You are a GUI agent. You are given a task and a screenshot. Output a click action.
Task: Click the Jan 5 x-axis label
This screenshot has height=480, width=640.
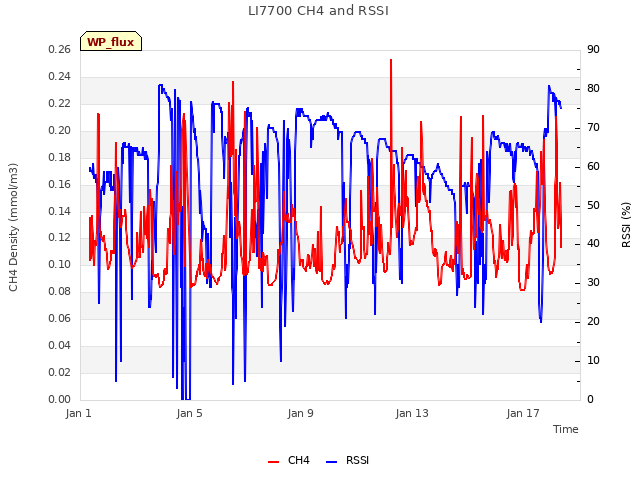(x=189, y=413)
